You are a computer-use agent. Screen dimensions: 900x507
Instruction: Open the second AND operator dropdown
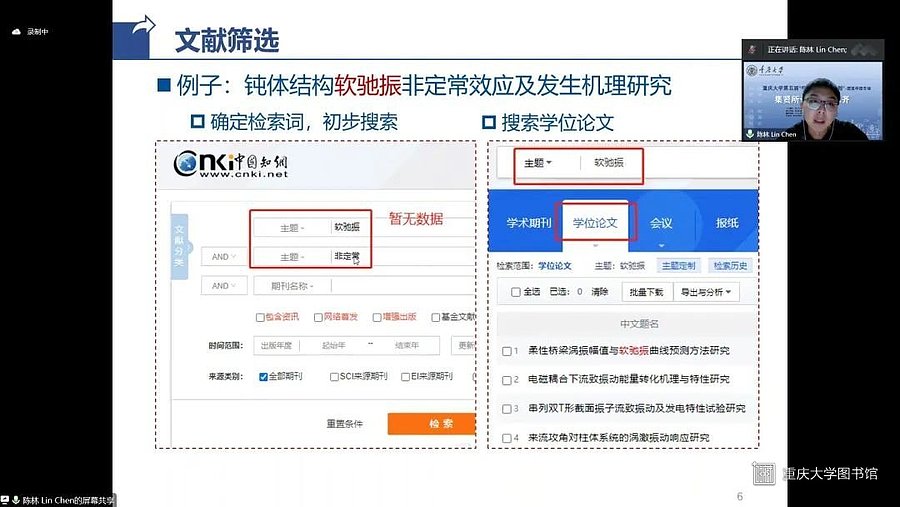coord(224,285)
